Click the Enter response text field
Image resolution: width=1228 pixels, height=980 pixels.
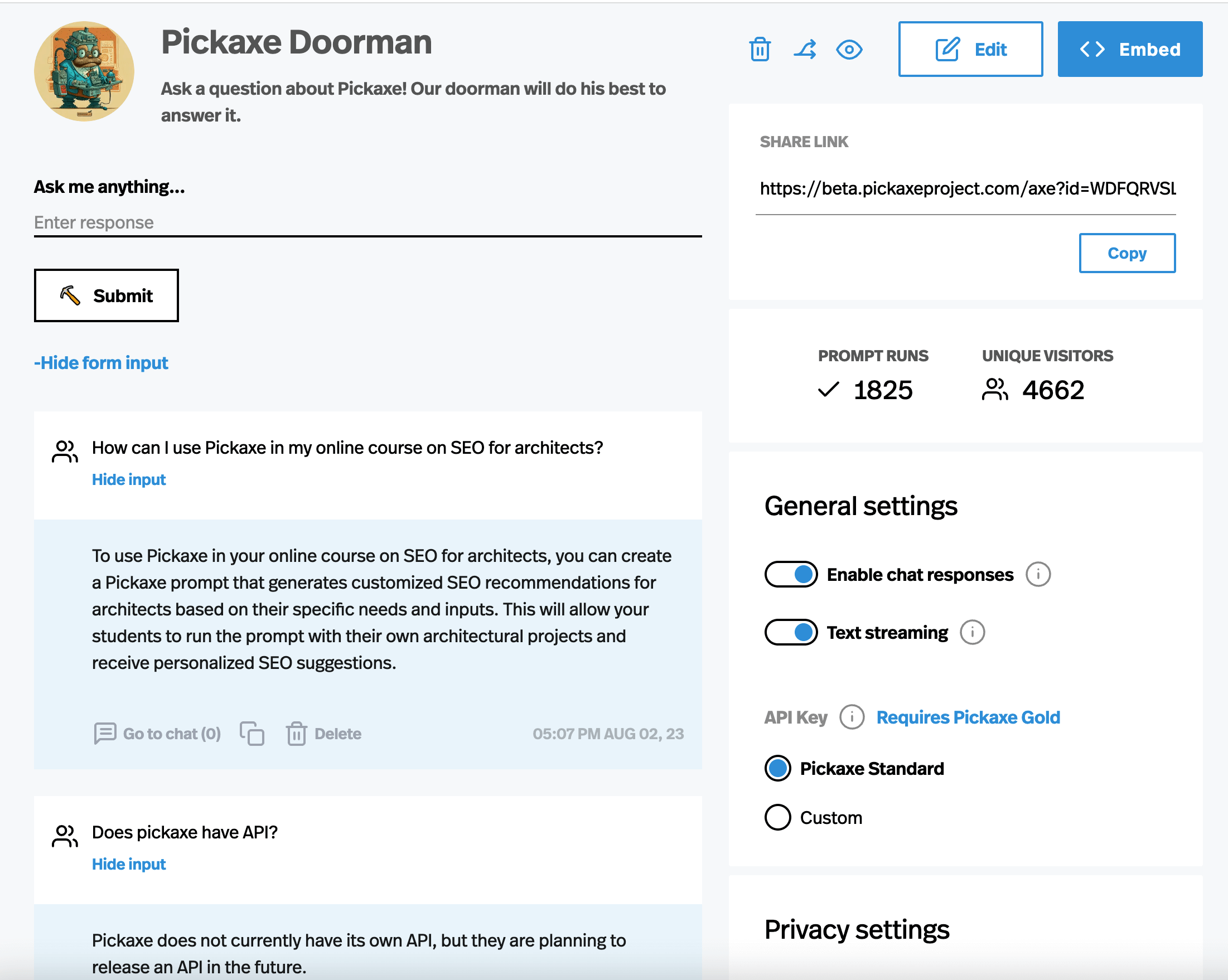point(368,222)
